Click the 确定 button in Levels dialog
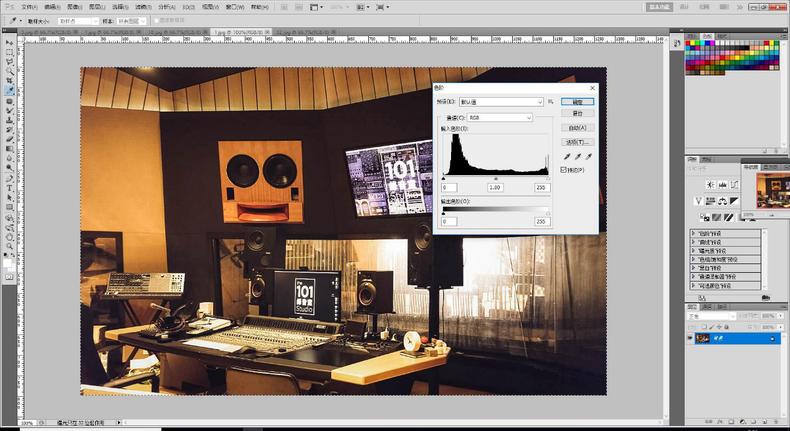This screenshot has width=790, height=431. (576, 102)
